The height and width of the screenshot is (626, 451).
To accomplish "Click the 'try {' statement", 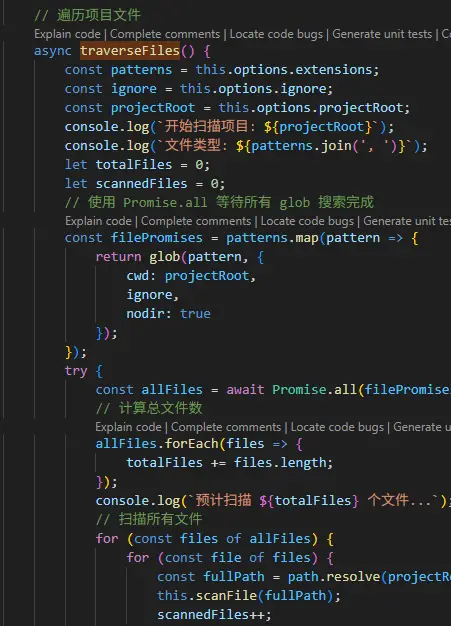I will pyautogui.click(x=83, y=371).
